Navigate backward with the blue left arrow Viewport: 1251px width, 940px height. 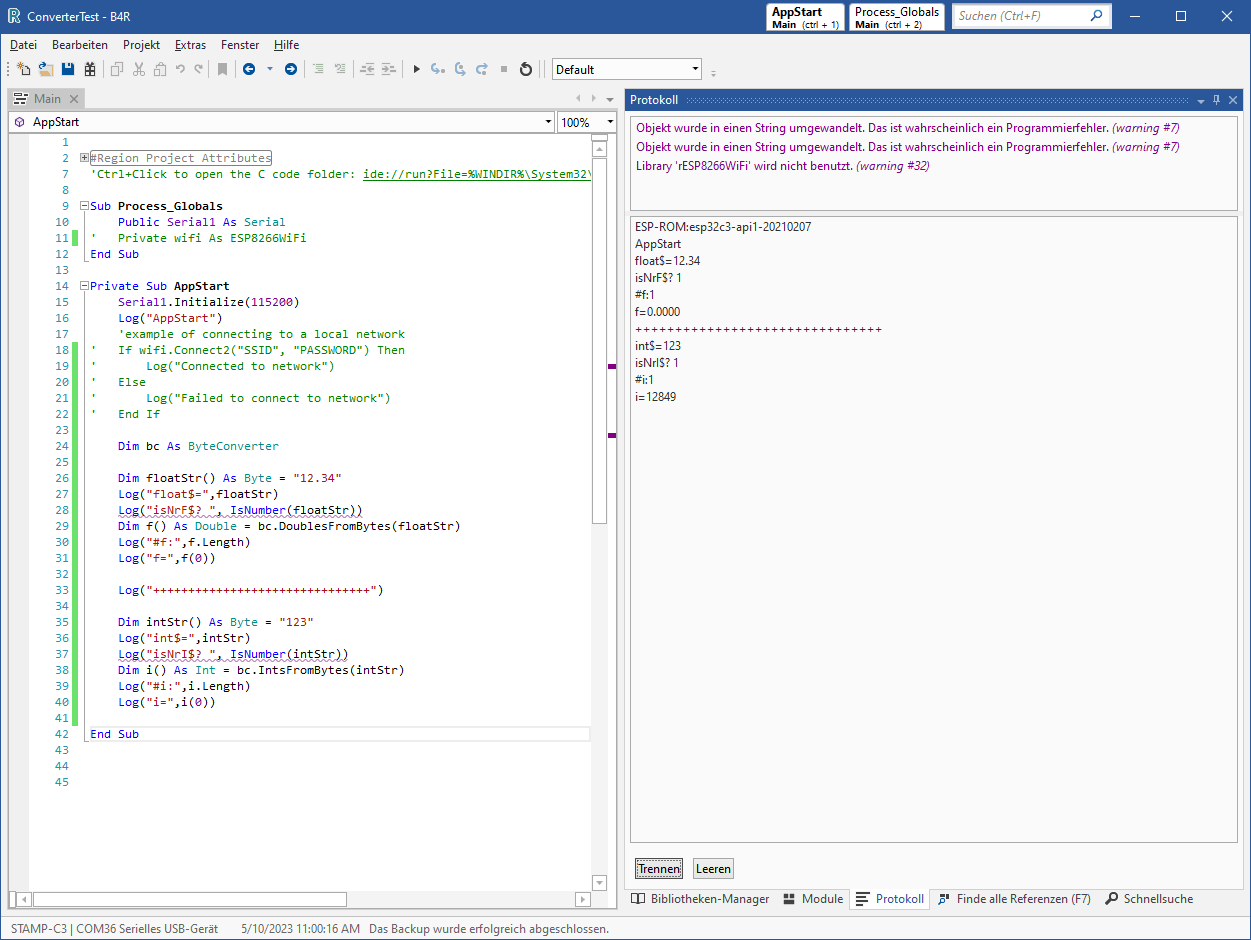[249, 69]
